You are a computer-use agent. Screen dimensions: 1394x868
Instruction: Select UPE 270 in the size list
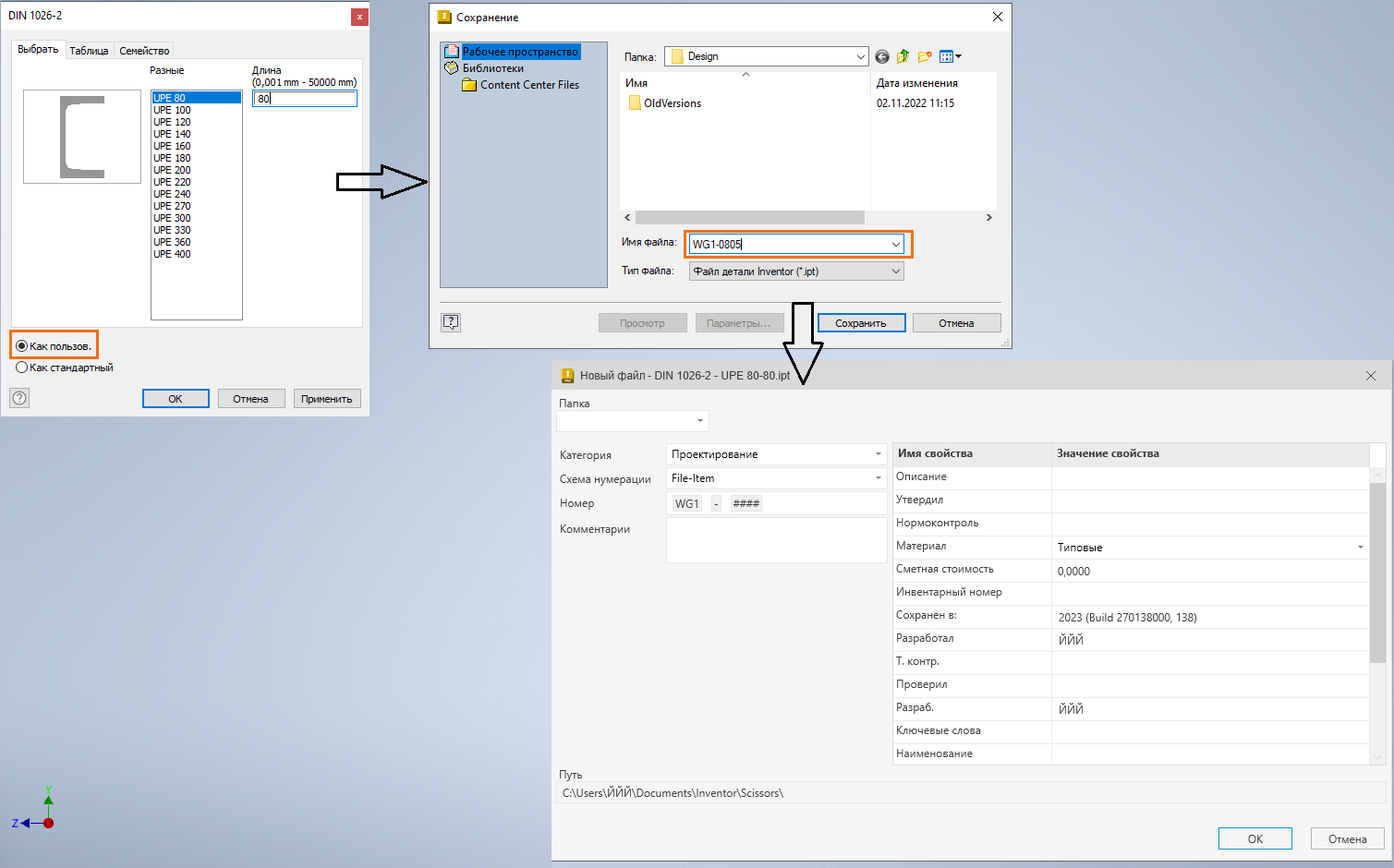click(196, 206)
